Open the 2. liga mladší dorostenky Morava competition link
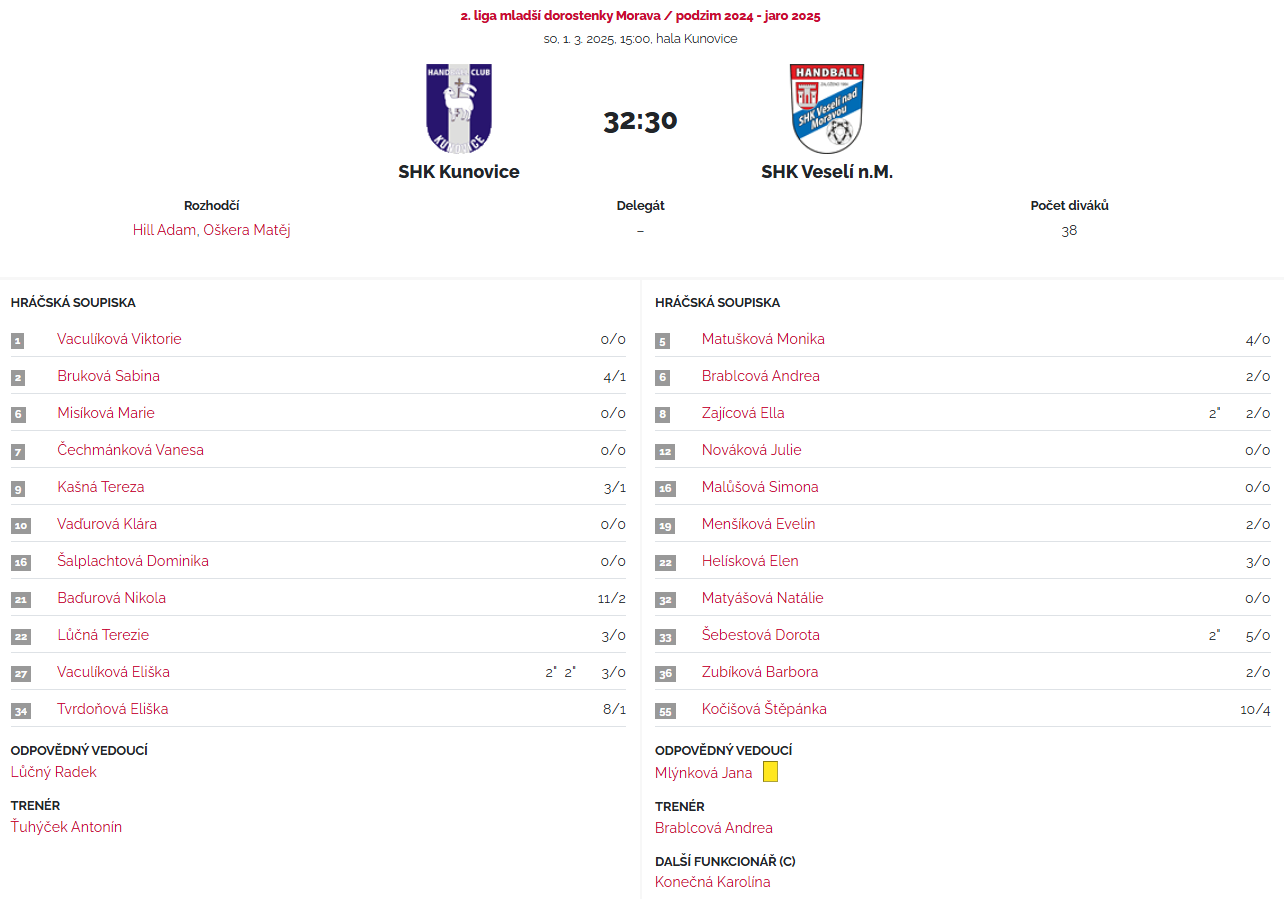1284x899 pixels. pyautogui.click(x=640, y=16)
